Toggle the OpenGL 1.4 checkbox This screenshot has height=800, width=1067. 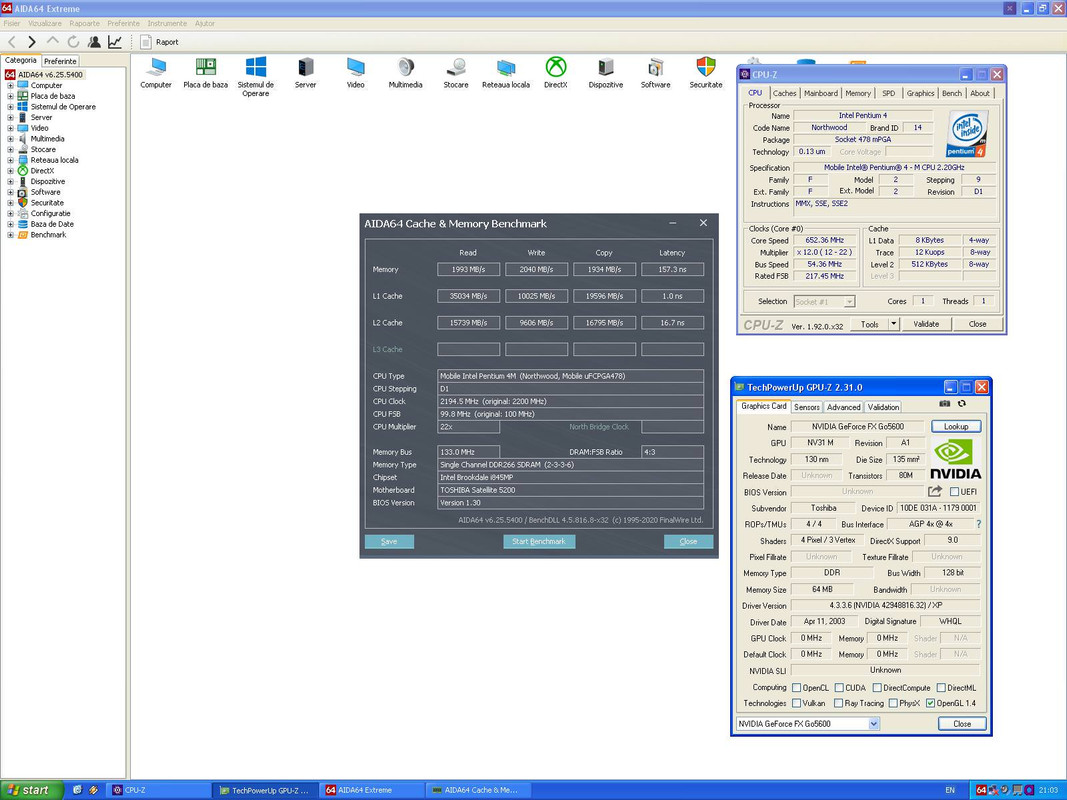(x=930, y=703)
